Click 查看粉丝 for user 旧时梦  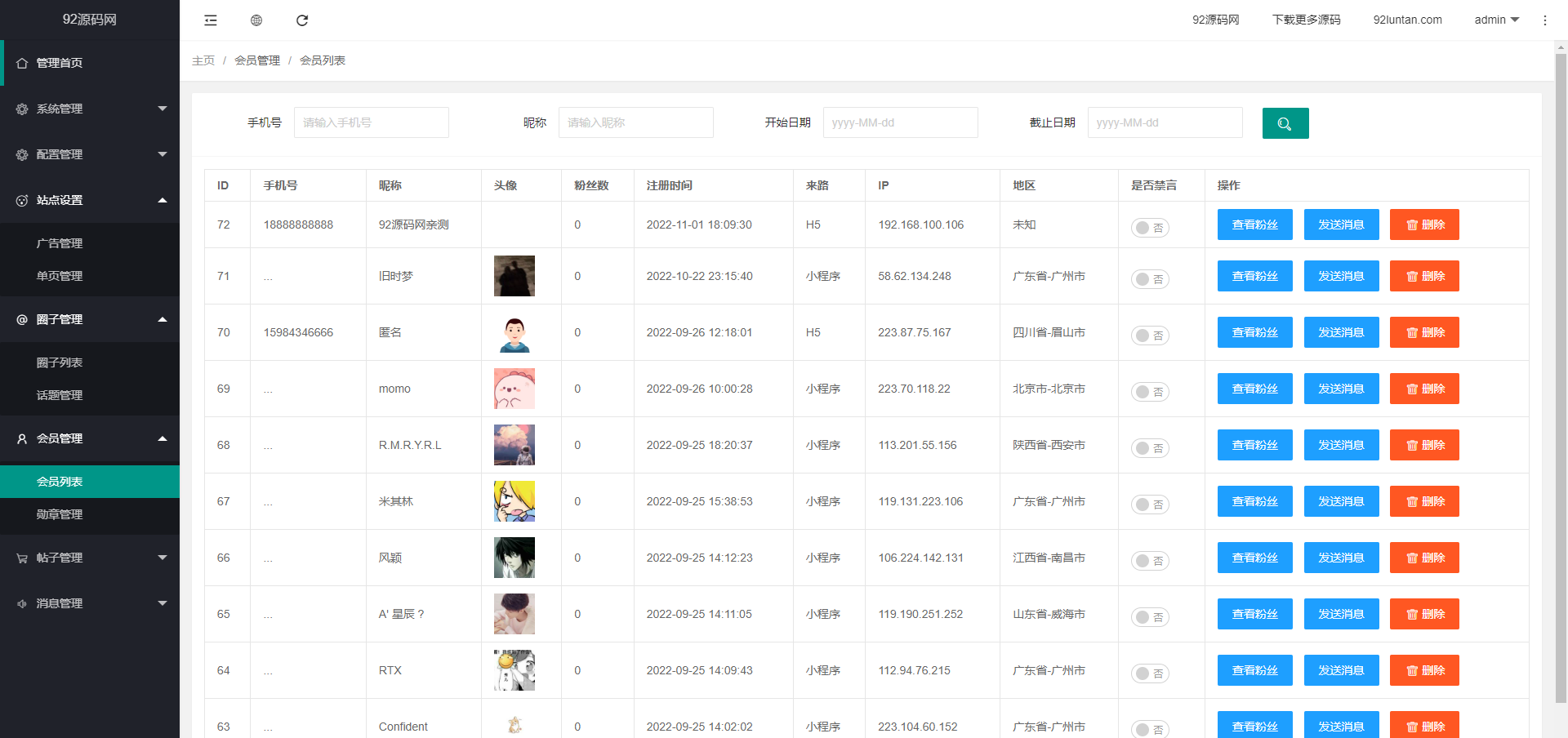pyautogui.click(x=1254, y=276)
